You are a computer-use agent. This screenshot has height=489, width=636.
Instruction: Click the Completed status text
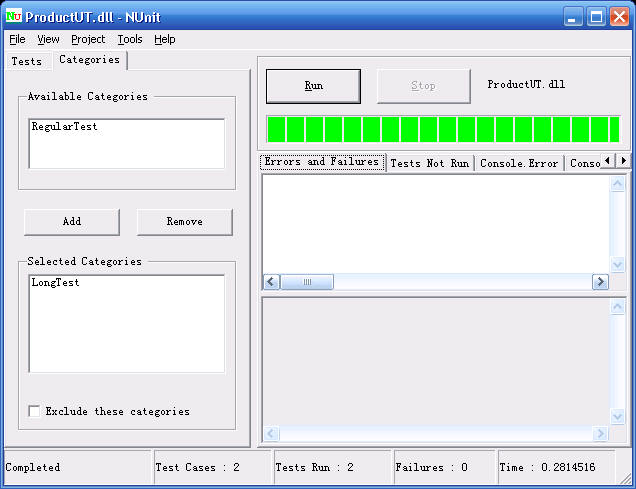(x=33, y=468)
